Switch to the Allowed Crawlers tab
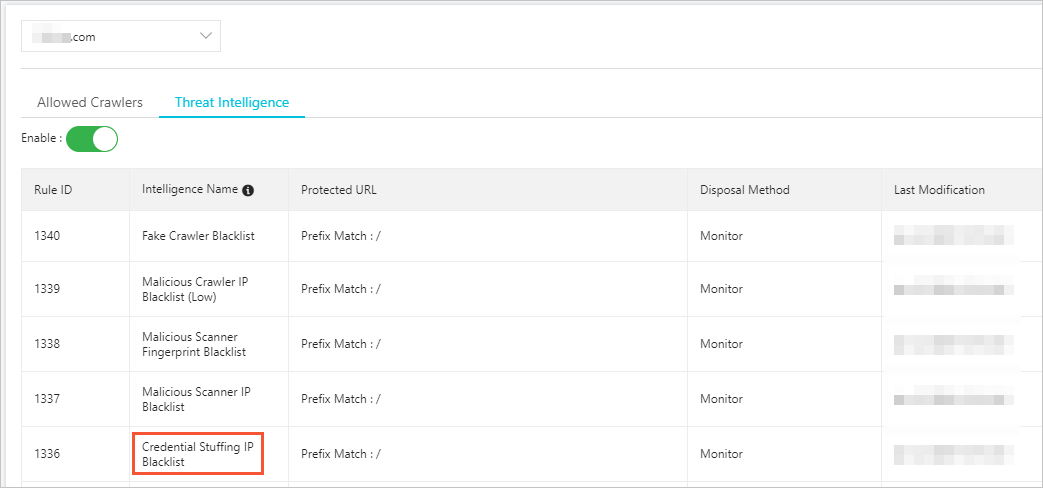Viewport: 1043px width, 488px height. tap(90, 102)
